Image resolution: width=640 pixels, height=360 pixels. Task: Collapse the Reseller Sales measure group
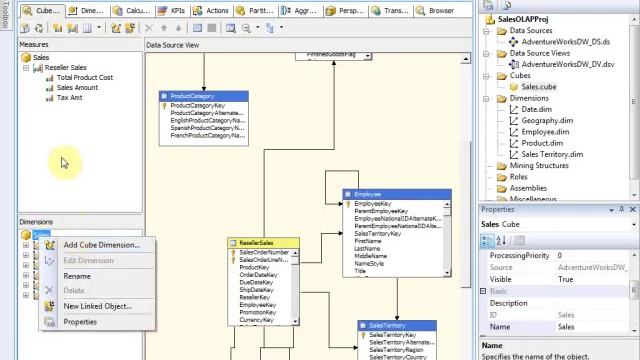coord(26,68)
